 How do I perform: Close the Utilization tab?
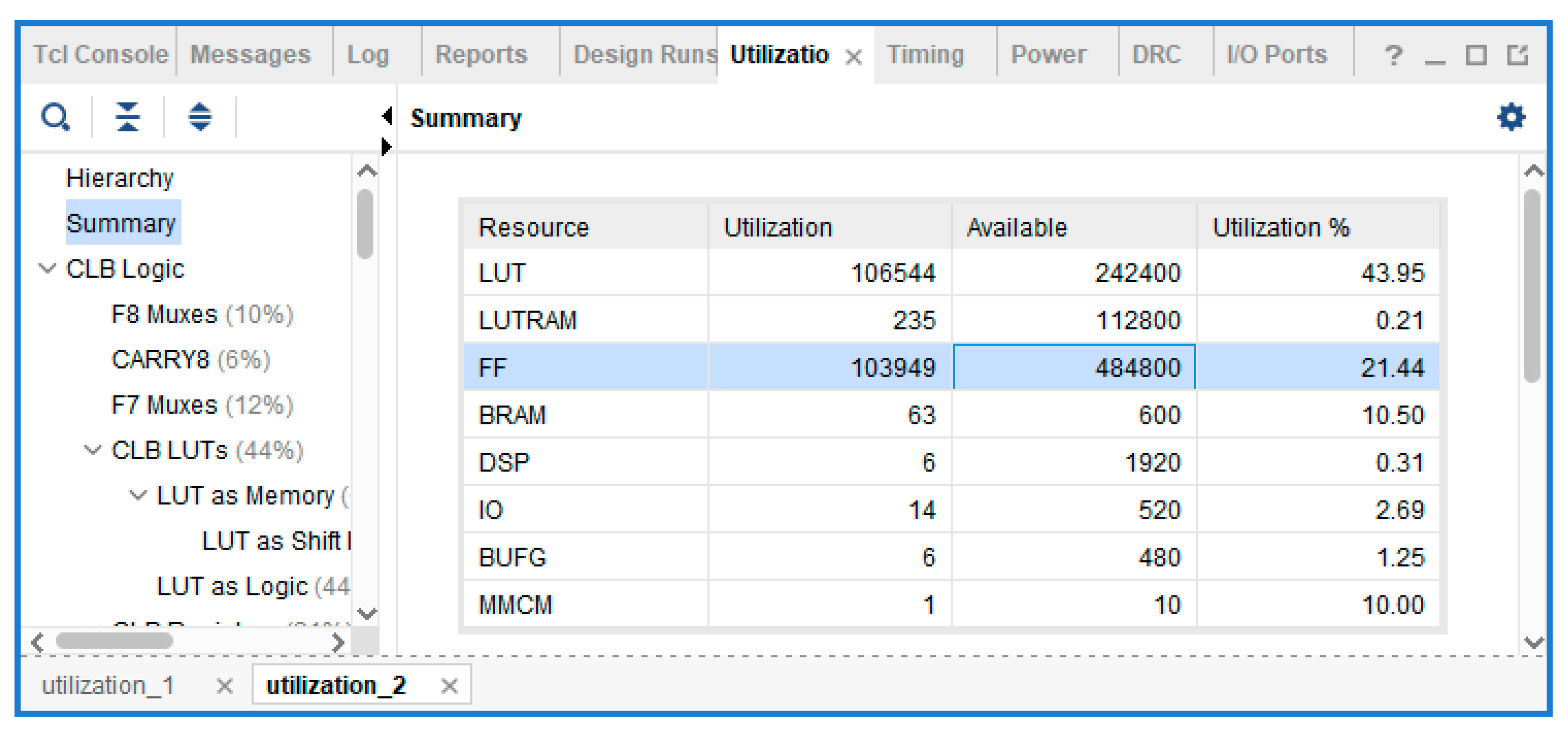point(853,57)
